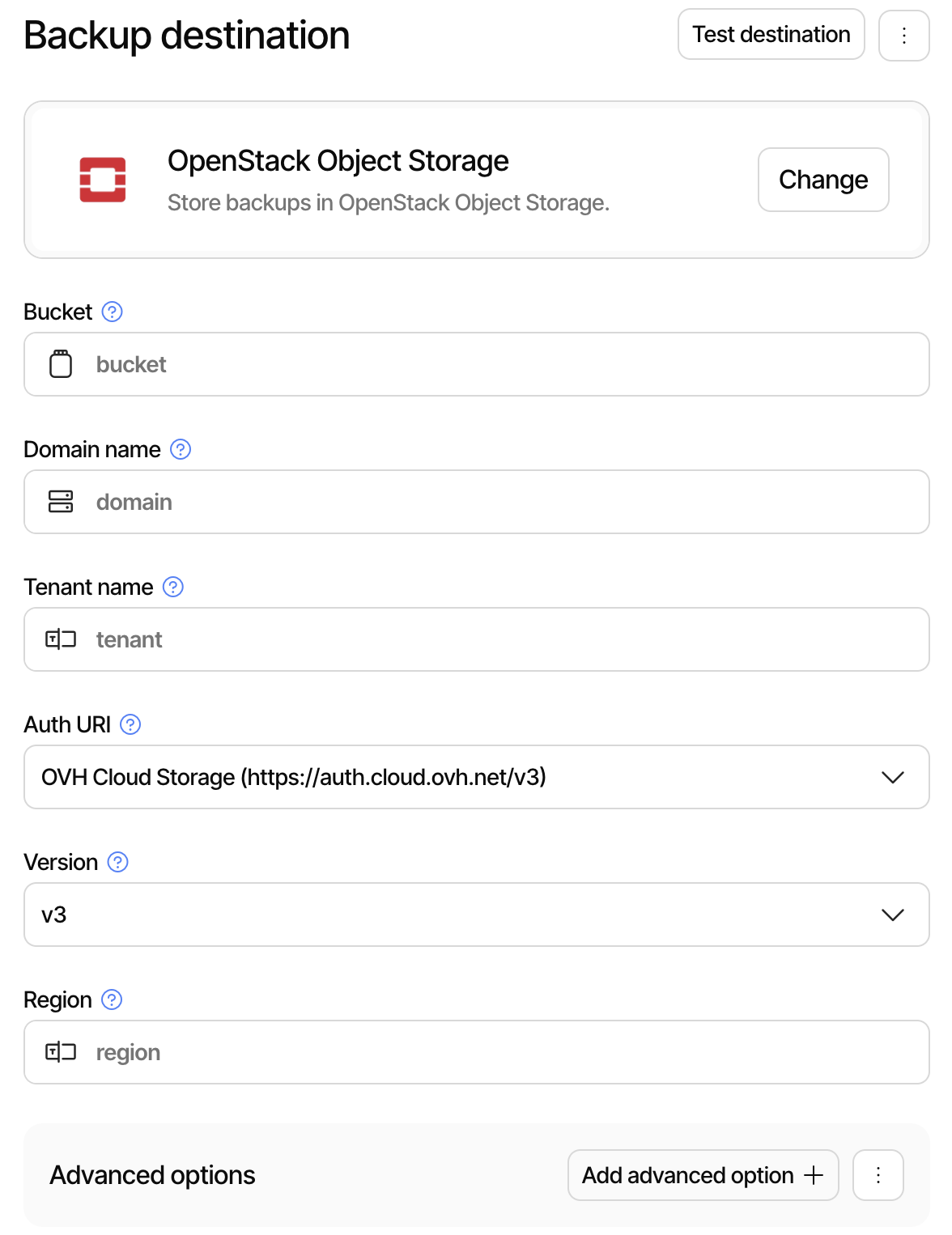This screenshot has width=952, height=1235.
Task: Click the tenant icon in the Tenant field
Action: click(60, 639)
